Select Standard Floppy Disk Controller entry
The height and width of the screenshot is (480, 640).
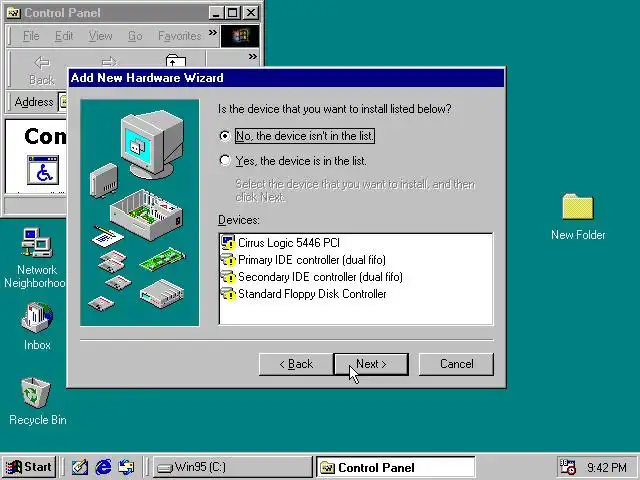pyautogui.click(x=303, y=294)
